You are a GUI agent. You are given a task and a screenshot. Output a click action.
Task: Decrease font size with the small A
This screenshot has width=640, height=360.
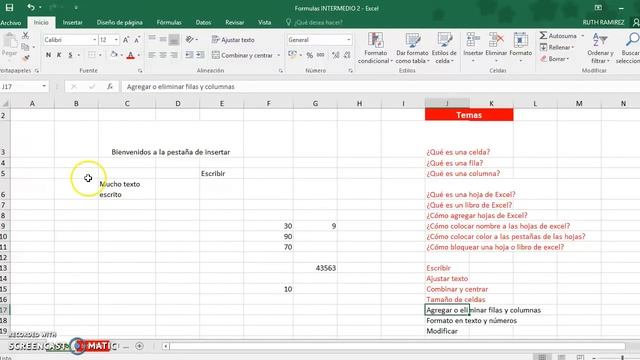(137, 40)
